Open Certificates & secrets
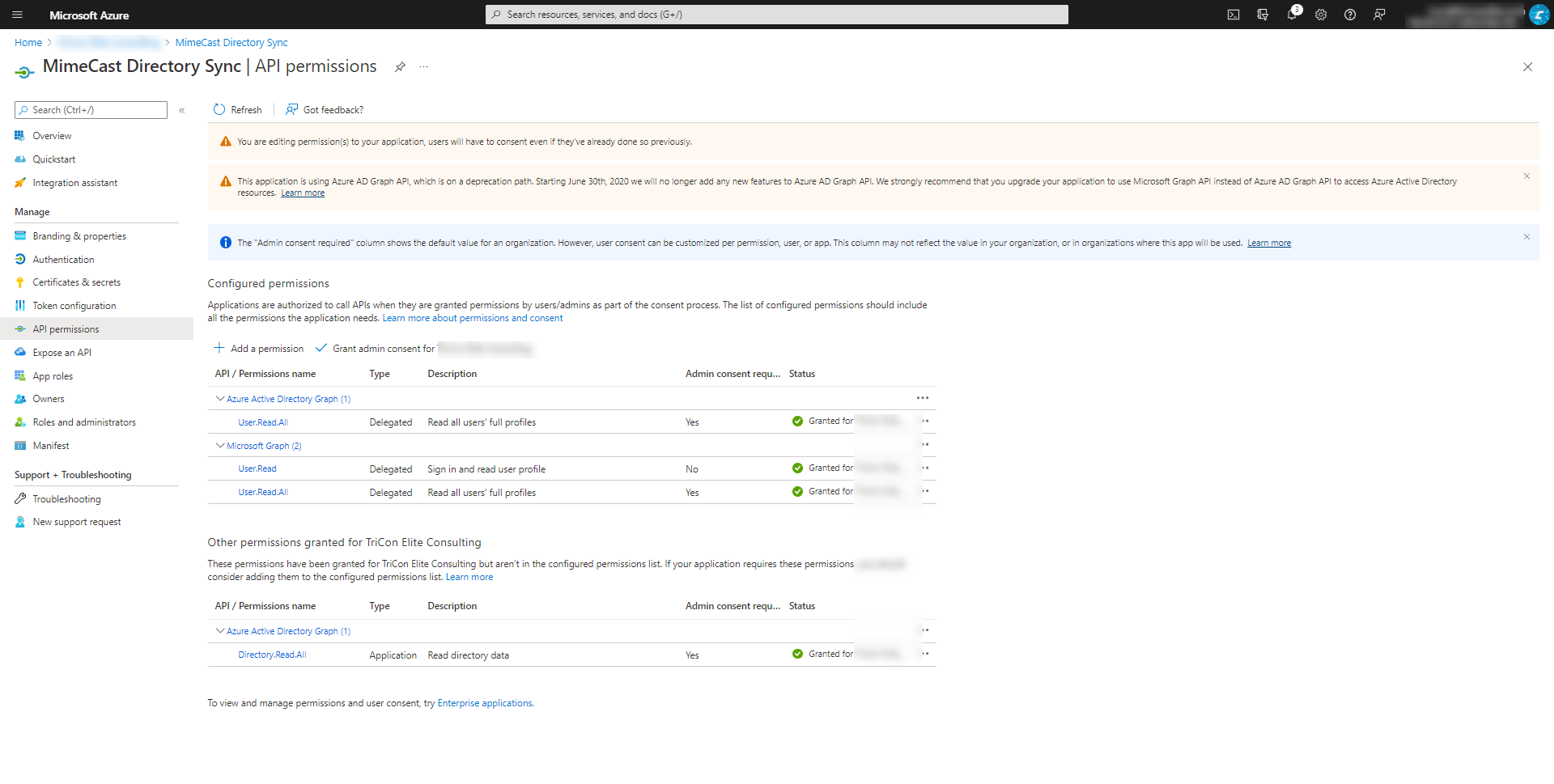Screen dimensions: 1554x784 click(76, 282)
